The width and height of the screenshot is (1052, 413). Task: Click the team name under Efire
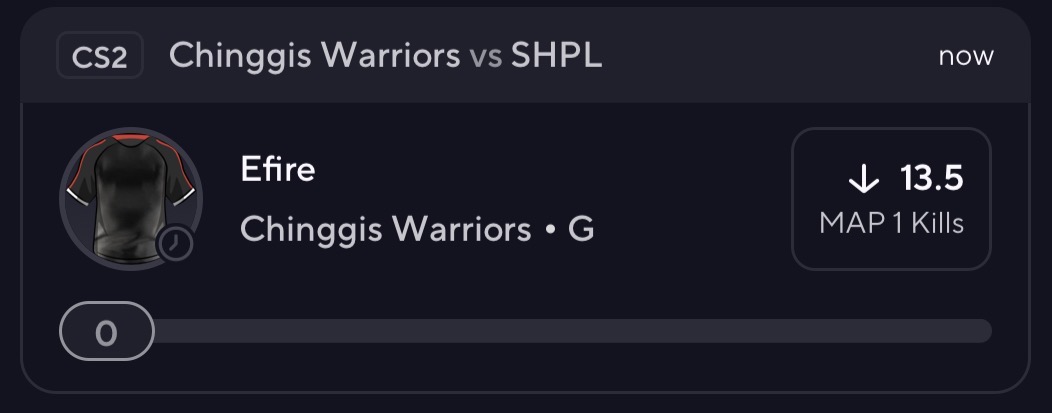tap(386, 230)
